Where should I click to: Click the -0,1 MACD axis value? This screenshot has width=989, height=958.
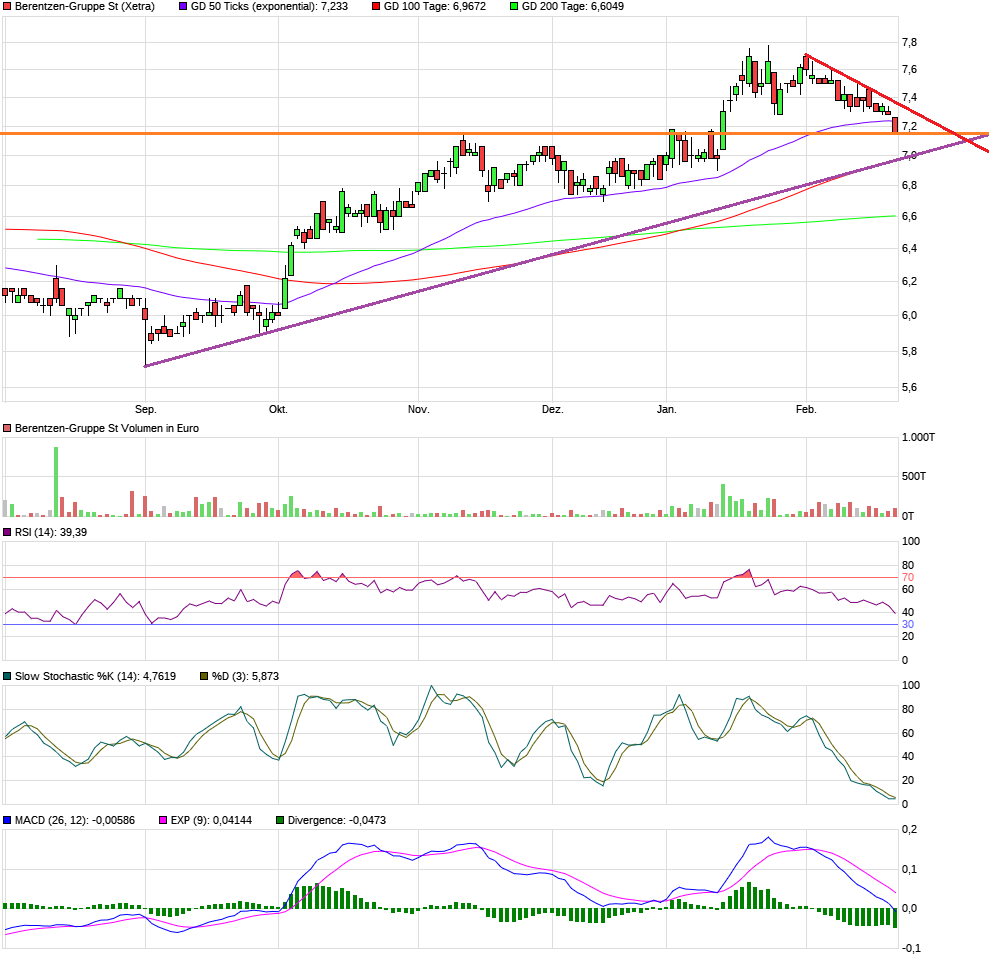tap(911, 948)
